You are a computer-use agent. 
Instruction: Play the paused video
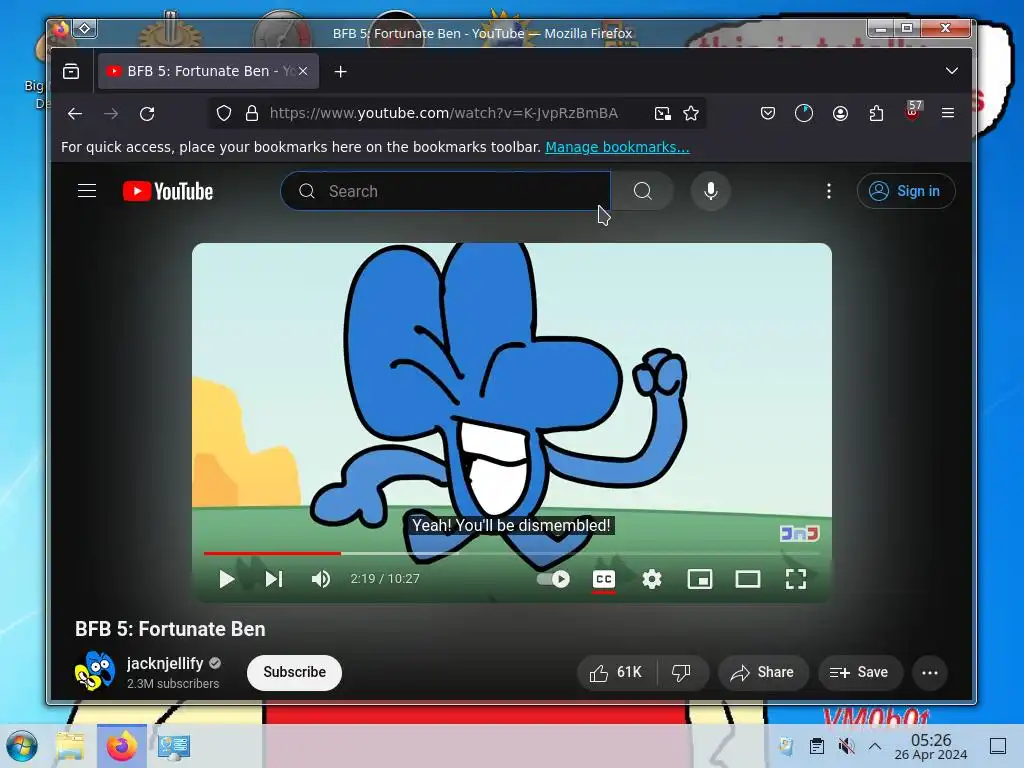pyautogui.click(x=226, y=579)
